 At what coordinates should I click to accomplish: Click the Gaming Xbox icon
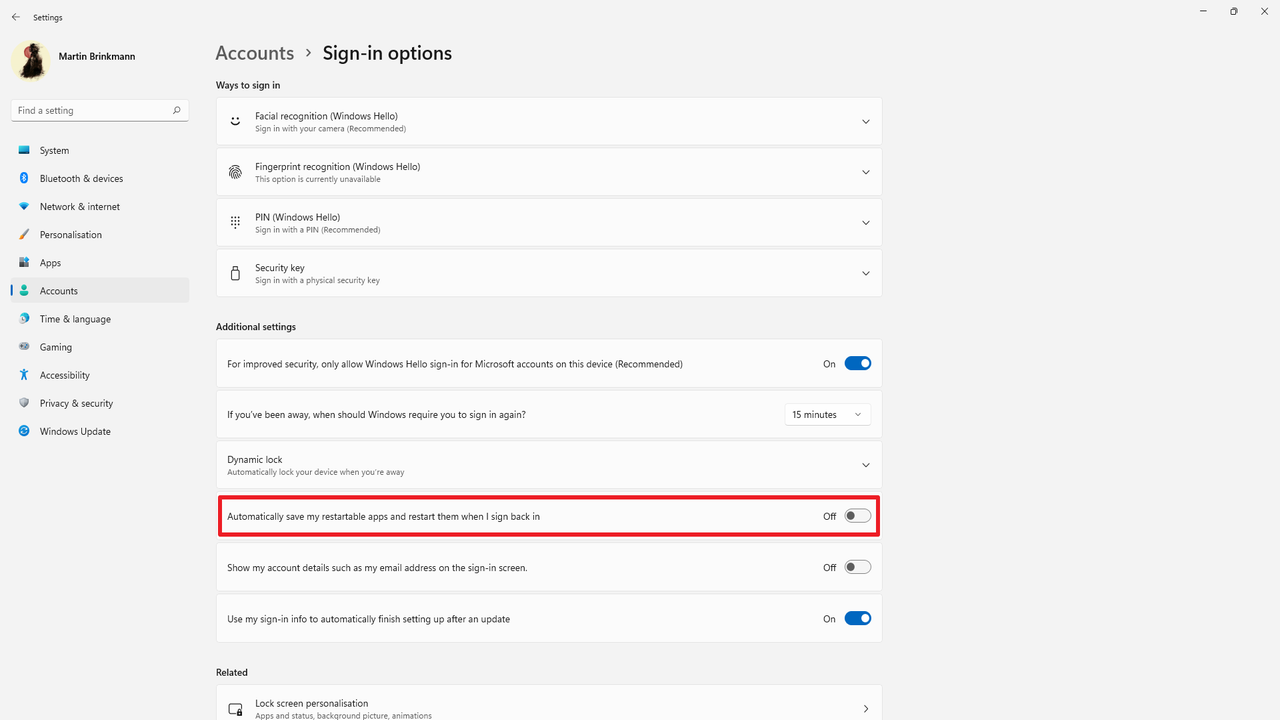click(23, 347)
